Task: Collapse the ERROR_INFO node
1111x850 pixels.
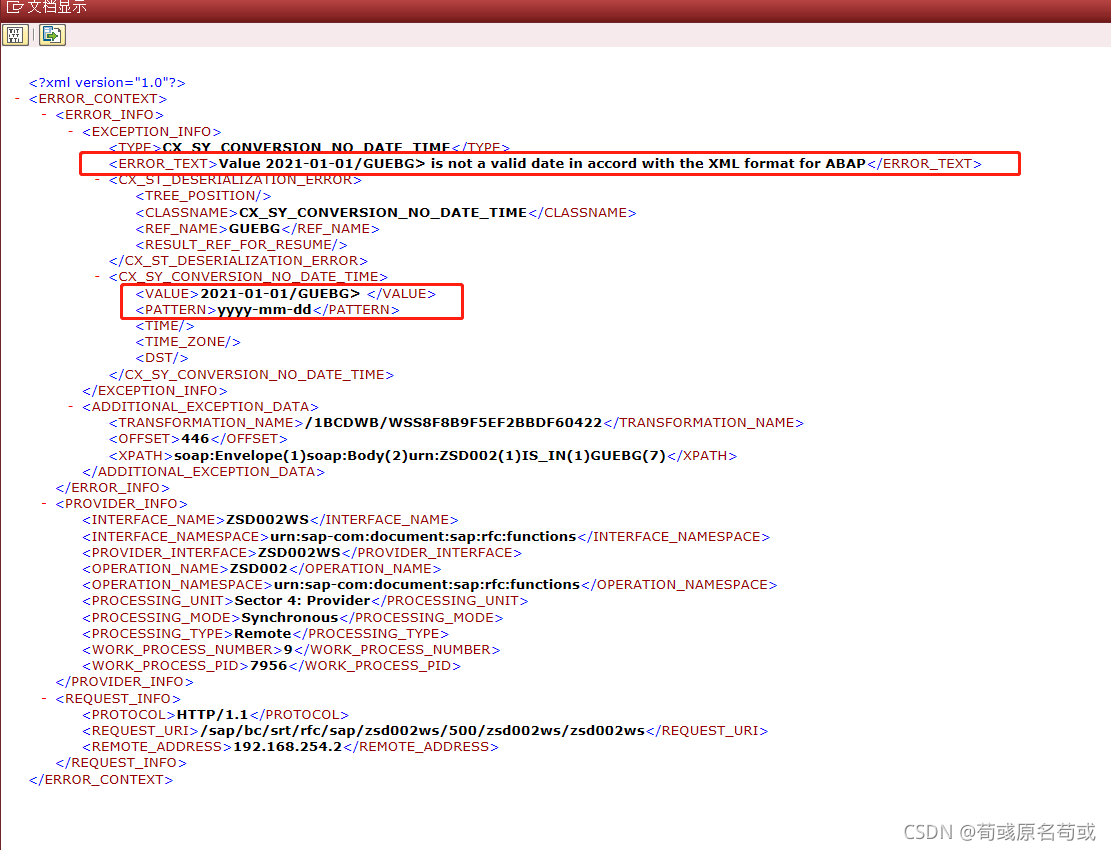Action: coord(43,114)
